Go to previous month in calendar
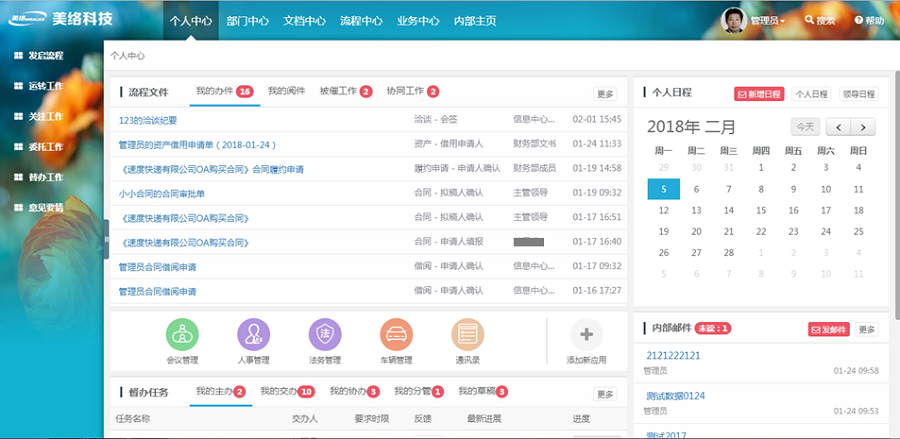The width and height of the screenshot is (900, 439). click(x=838, y=127)
